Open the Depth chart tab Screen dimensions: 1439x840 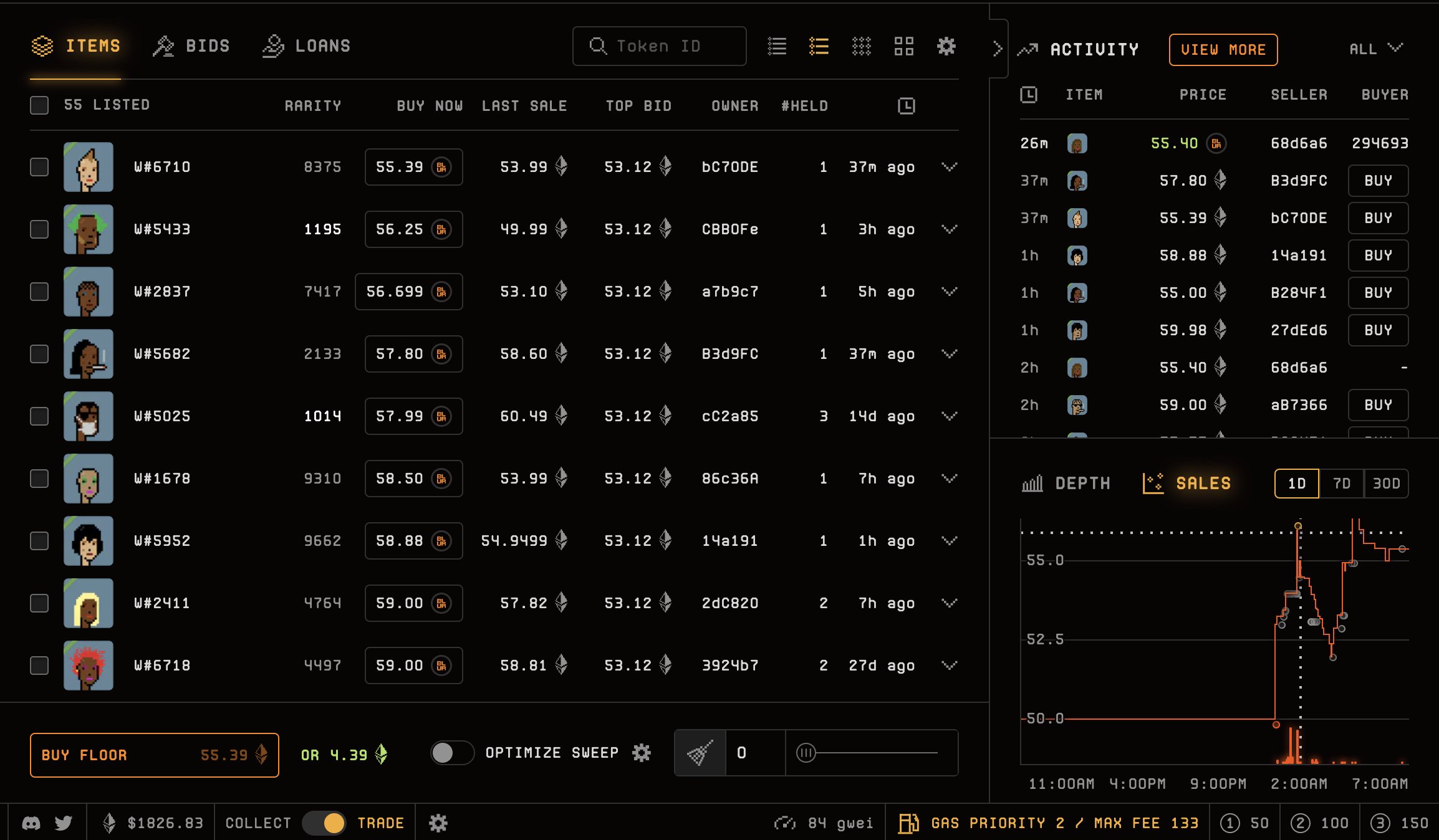(1066, 484)
